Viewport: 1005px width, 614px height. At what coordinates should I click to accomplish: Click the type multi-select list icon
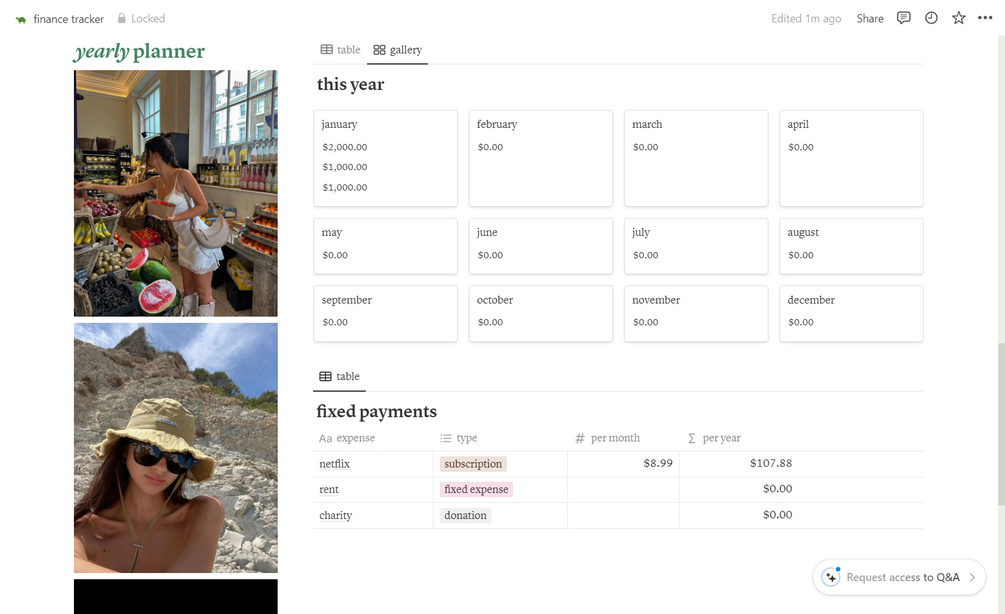click(445, 438)
